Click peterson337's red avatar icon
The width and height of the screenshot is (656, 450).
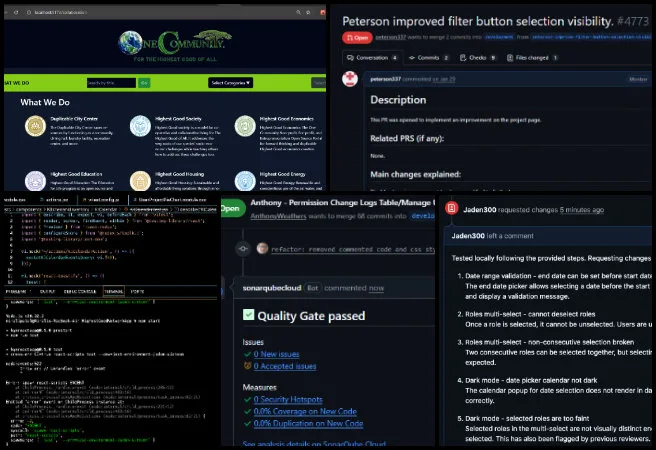pos(350,79)
